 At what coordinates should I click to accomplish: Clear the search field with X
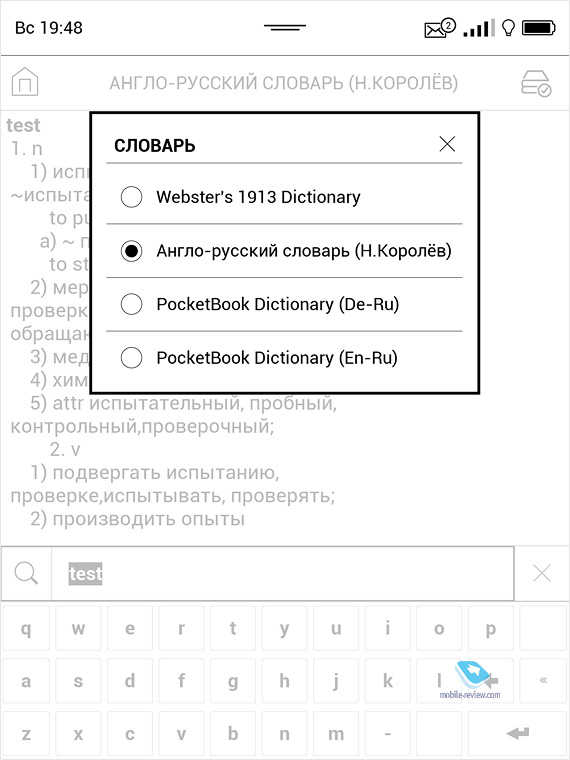[541, 573]
